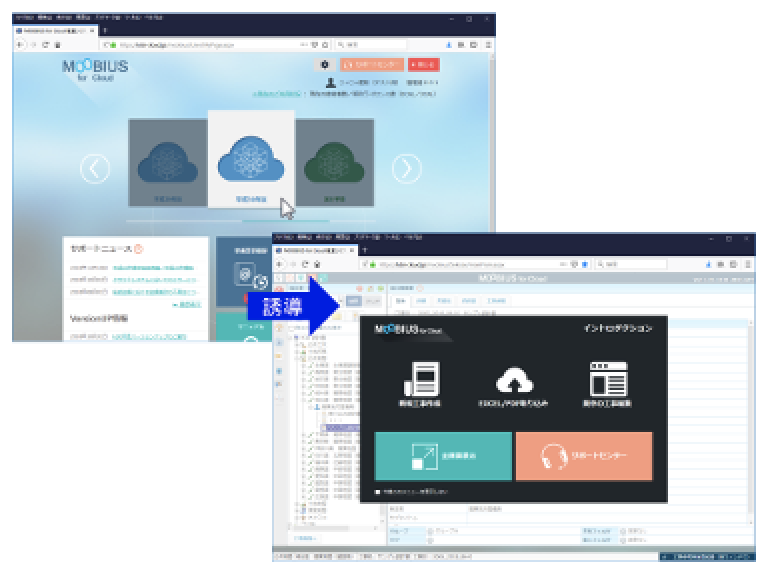Click back button in the front browser window
Screen dimensions: 768x576
click(x=280, y=264)
